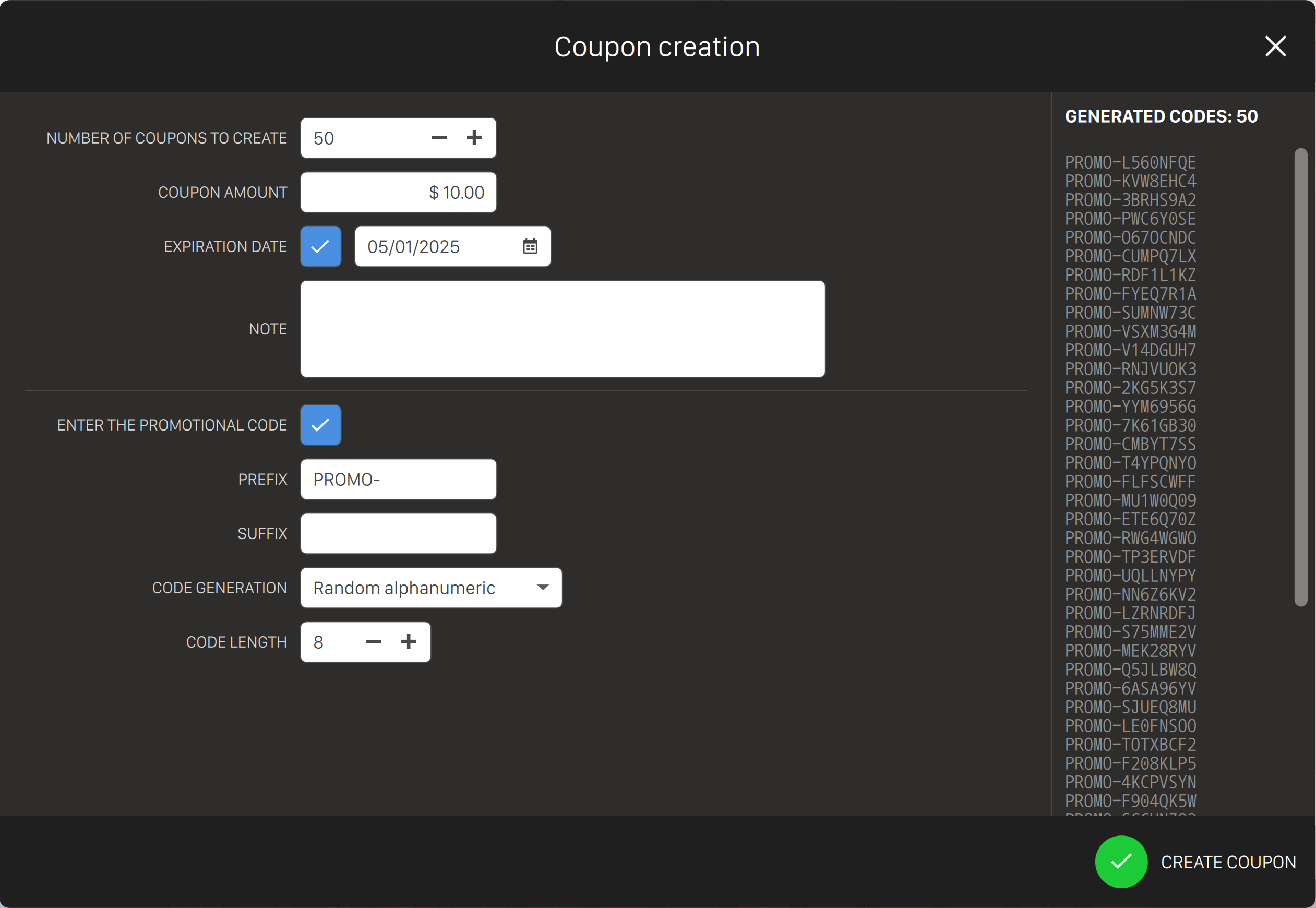Decrease code length using minus icon
Viewport: 1316px width, 908px height.
(373, 642)
